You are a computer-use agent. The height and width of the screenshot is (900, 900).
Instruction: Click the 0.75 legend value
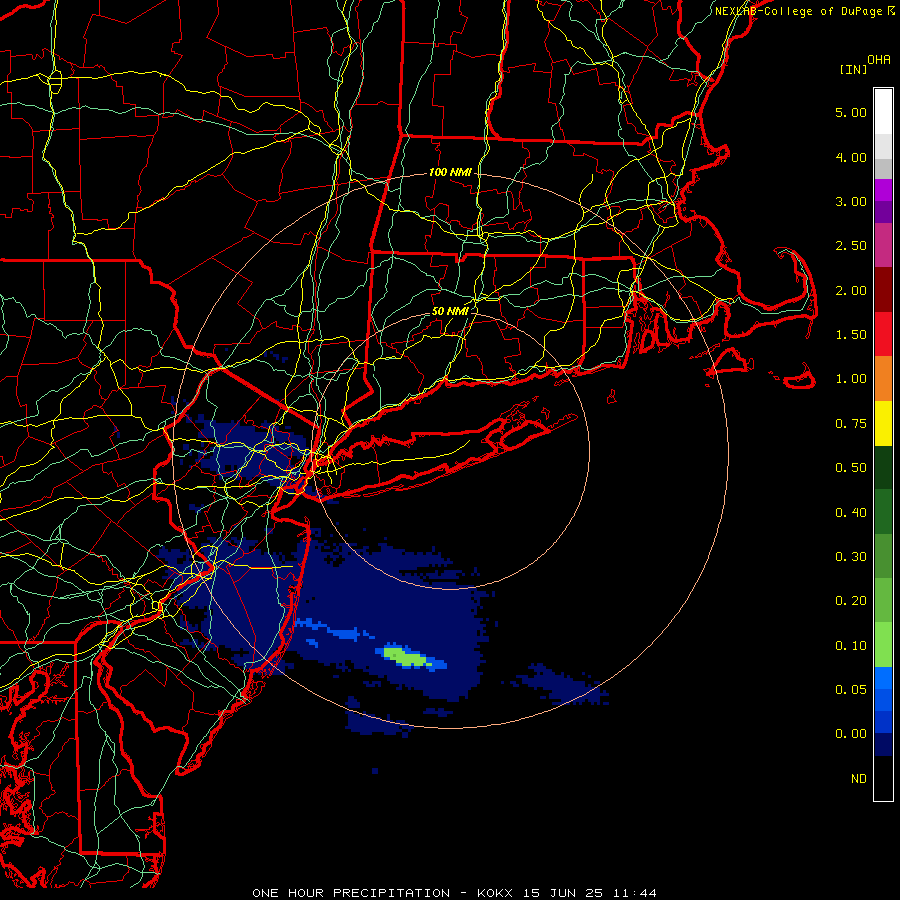pyautogui.click(x=851, y=424)
